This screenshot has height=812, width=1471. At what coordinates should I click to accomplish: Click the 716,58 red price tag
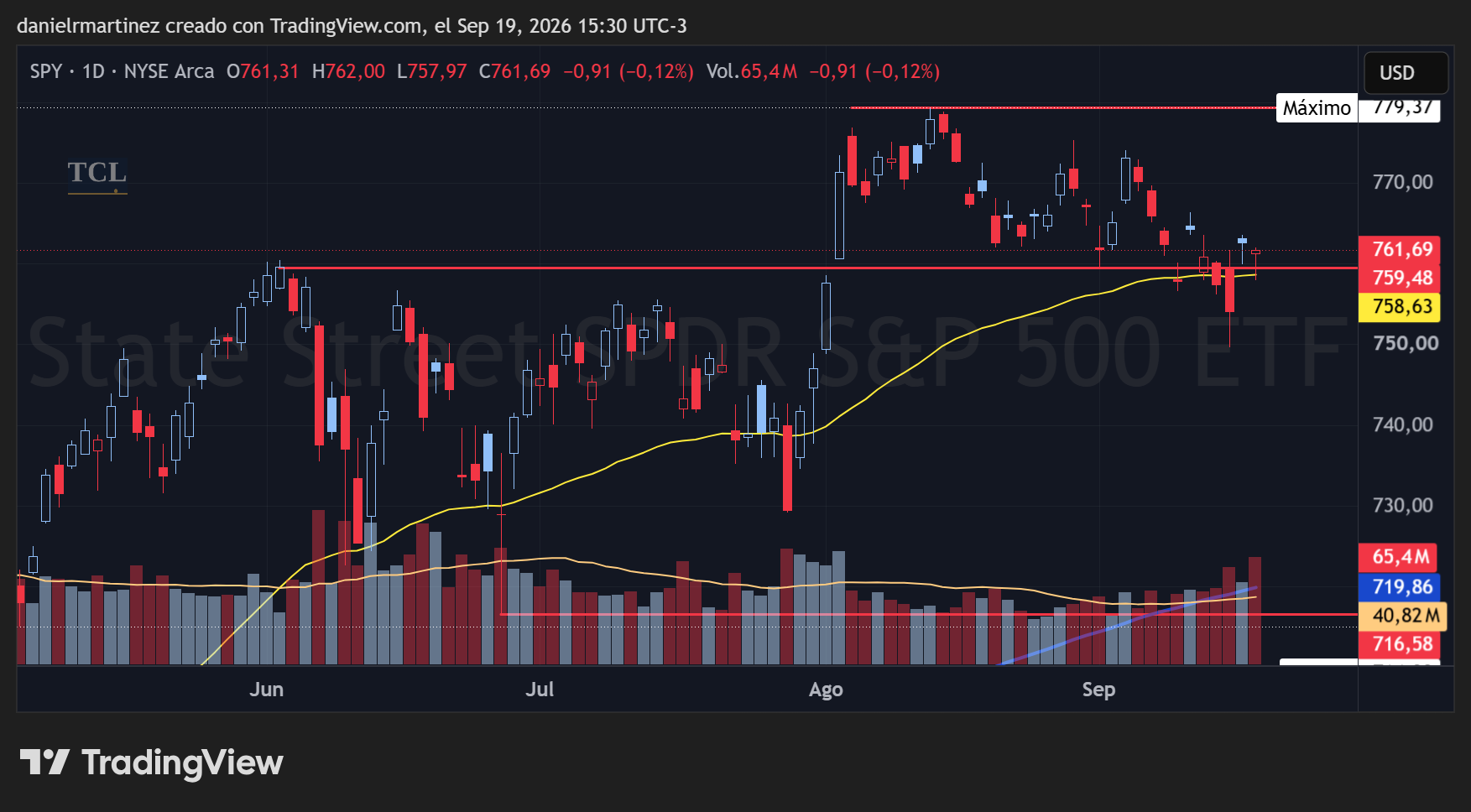point(1399,644)
